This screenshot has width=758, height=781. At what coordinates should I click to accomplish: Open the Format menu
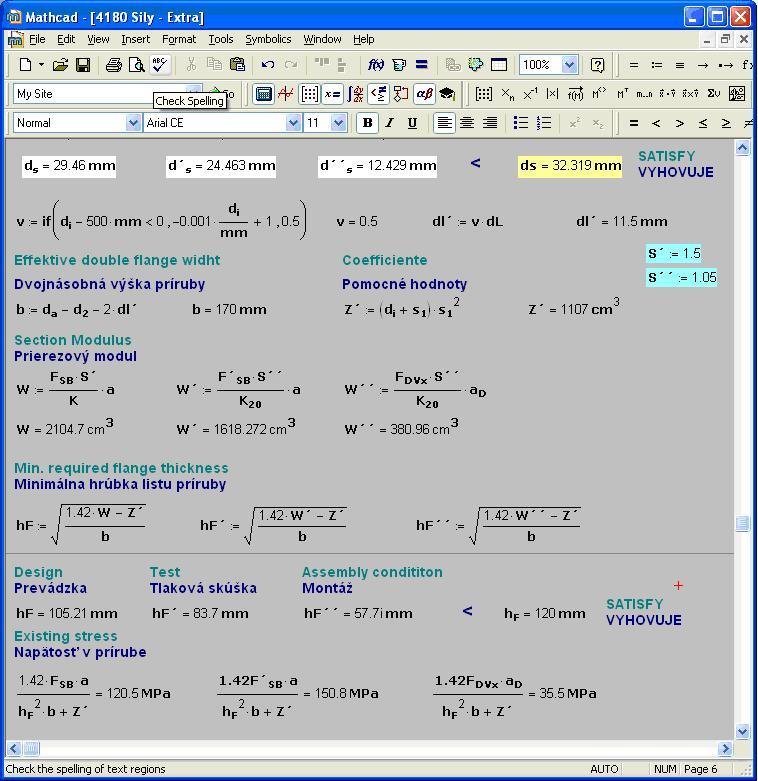[179, 39]
